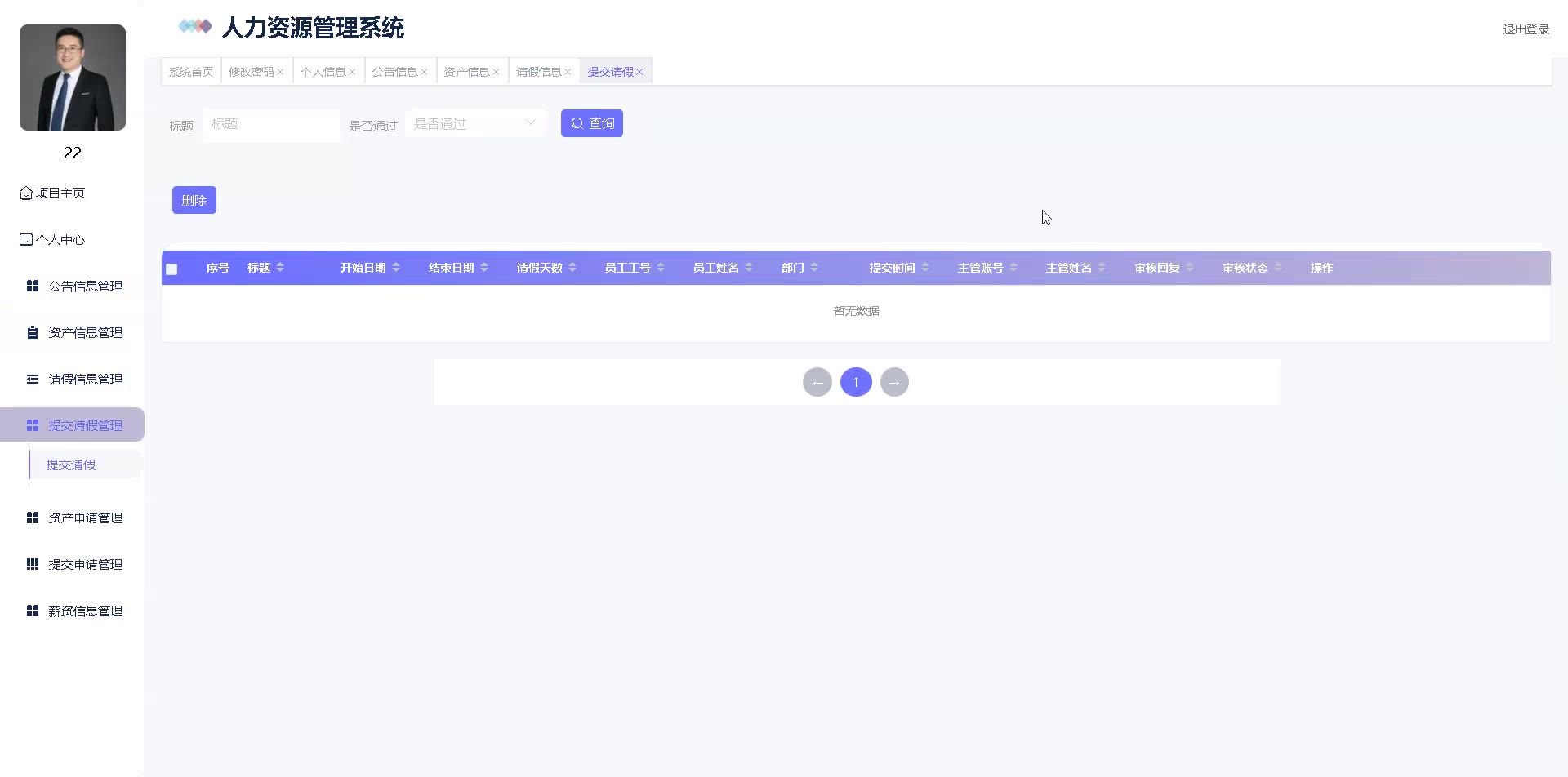Screen dimensions: 1568x777
Task: Switch to the 系统首页 tab
Action: pyautogui.click(x=191, y=72)
